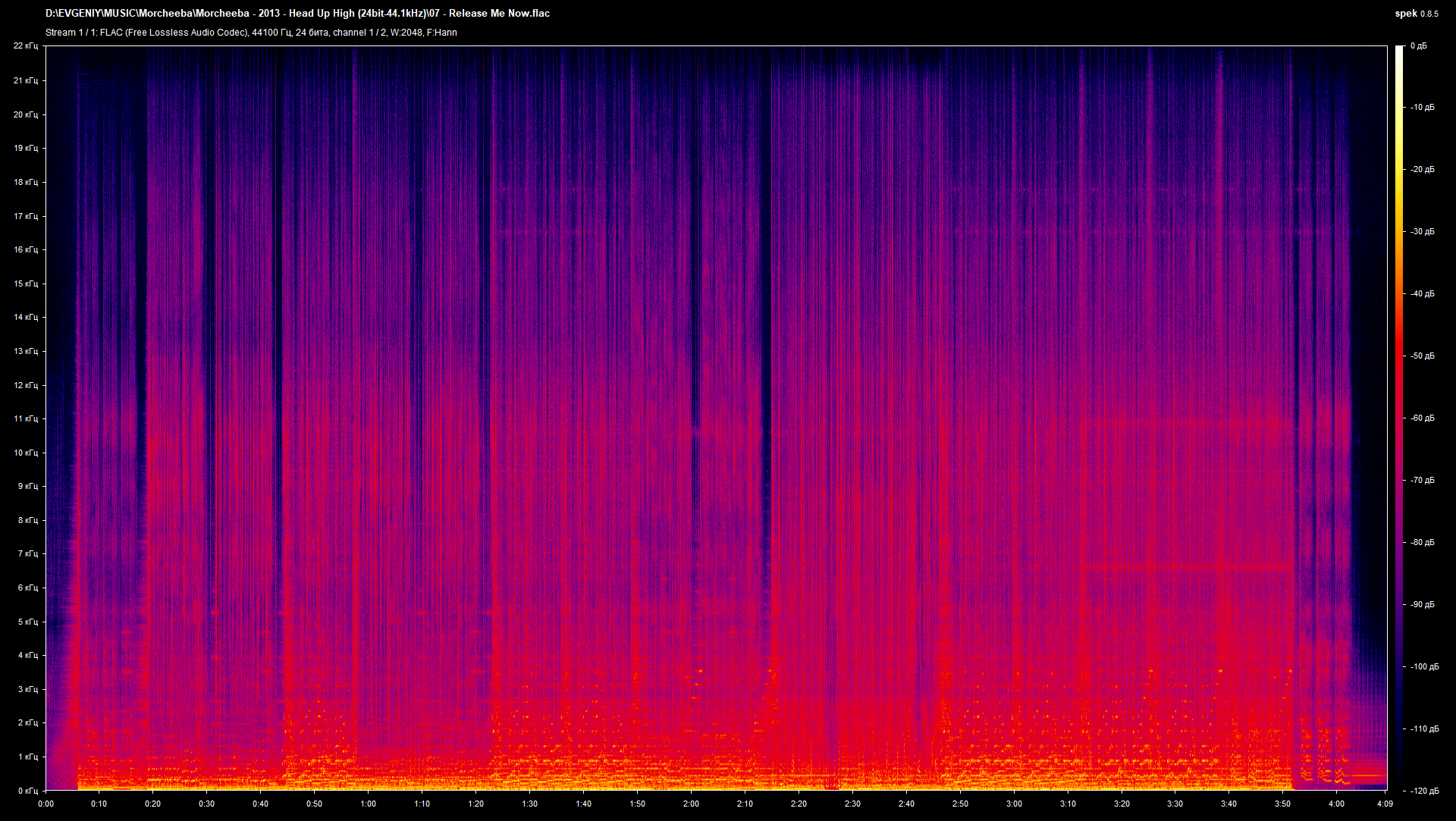Click the '-10 дБ' level scale label
Image resolution: width=1456 pixels, height=821 pixels.
[x=1423, y=108]
